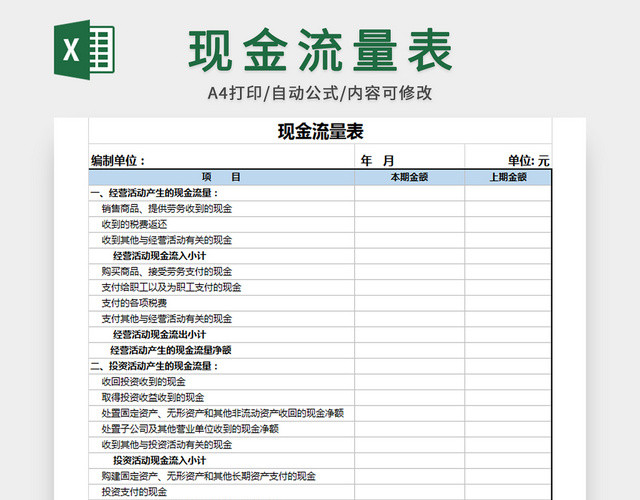Select the 单位: 元 cell
The width and height of the screenshot is (640, 500).
pyautogui.click(x=508, y=156)
